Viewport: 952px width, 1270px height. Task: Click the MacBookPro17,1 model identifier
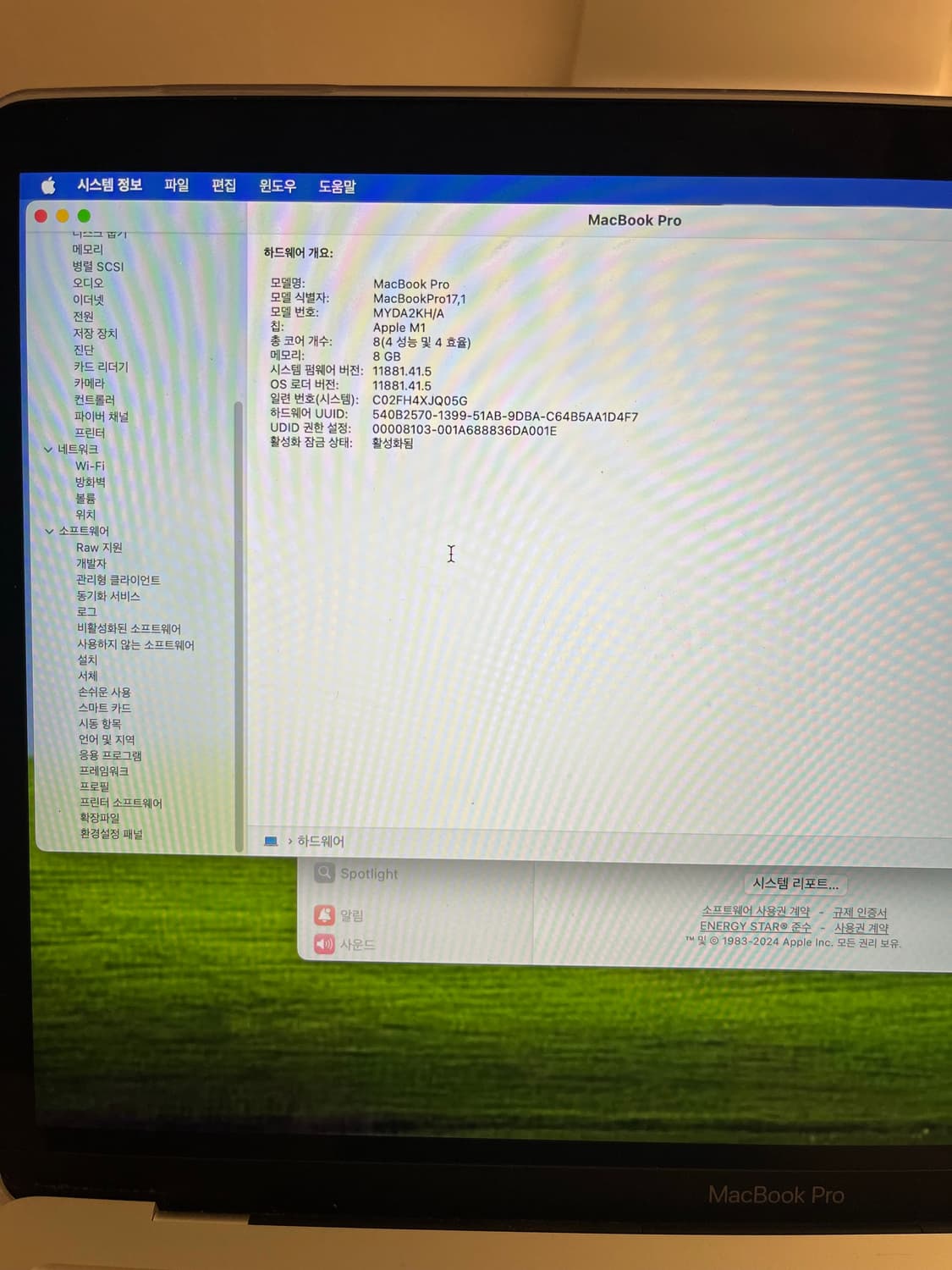pos(420,299)
